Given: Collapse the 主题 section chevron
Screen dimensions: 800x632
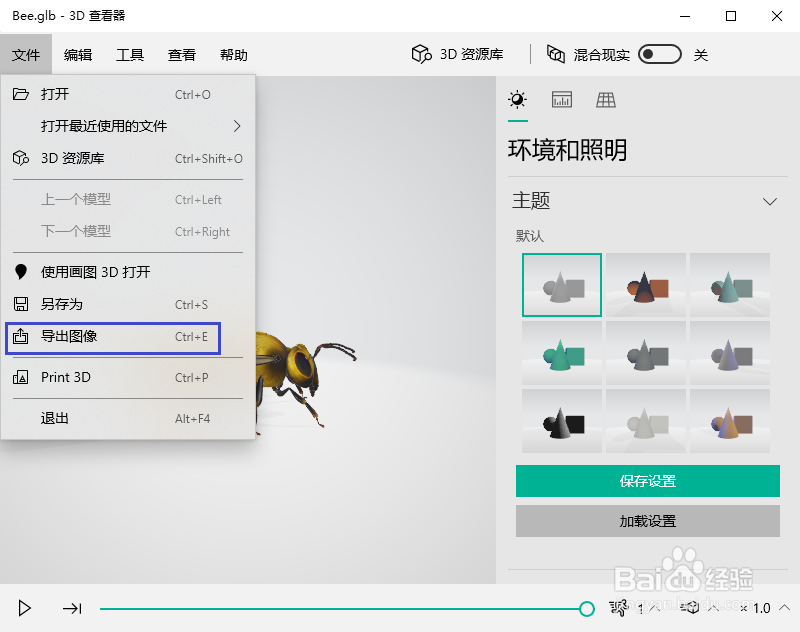Looking at the screenshot, I should (x=769, y=201).
